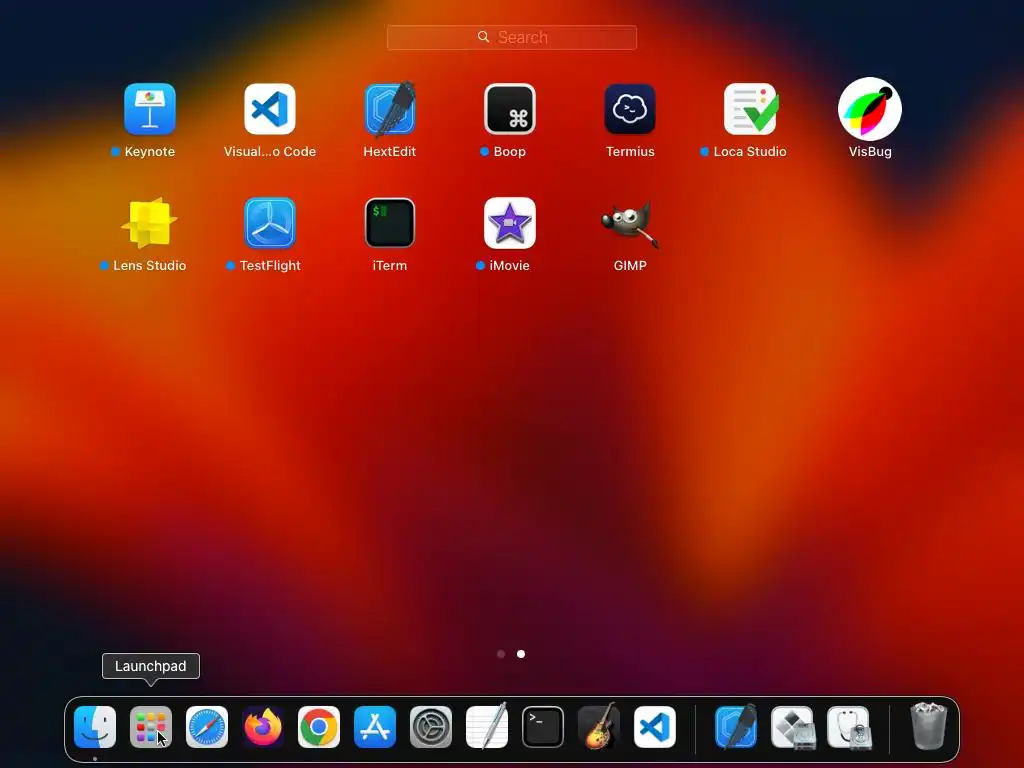Open the TestFlight app
The height and width of the screenshot is (768, 1024).
tap(270, 223)
